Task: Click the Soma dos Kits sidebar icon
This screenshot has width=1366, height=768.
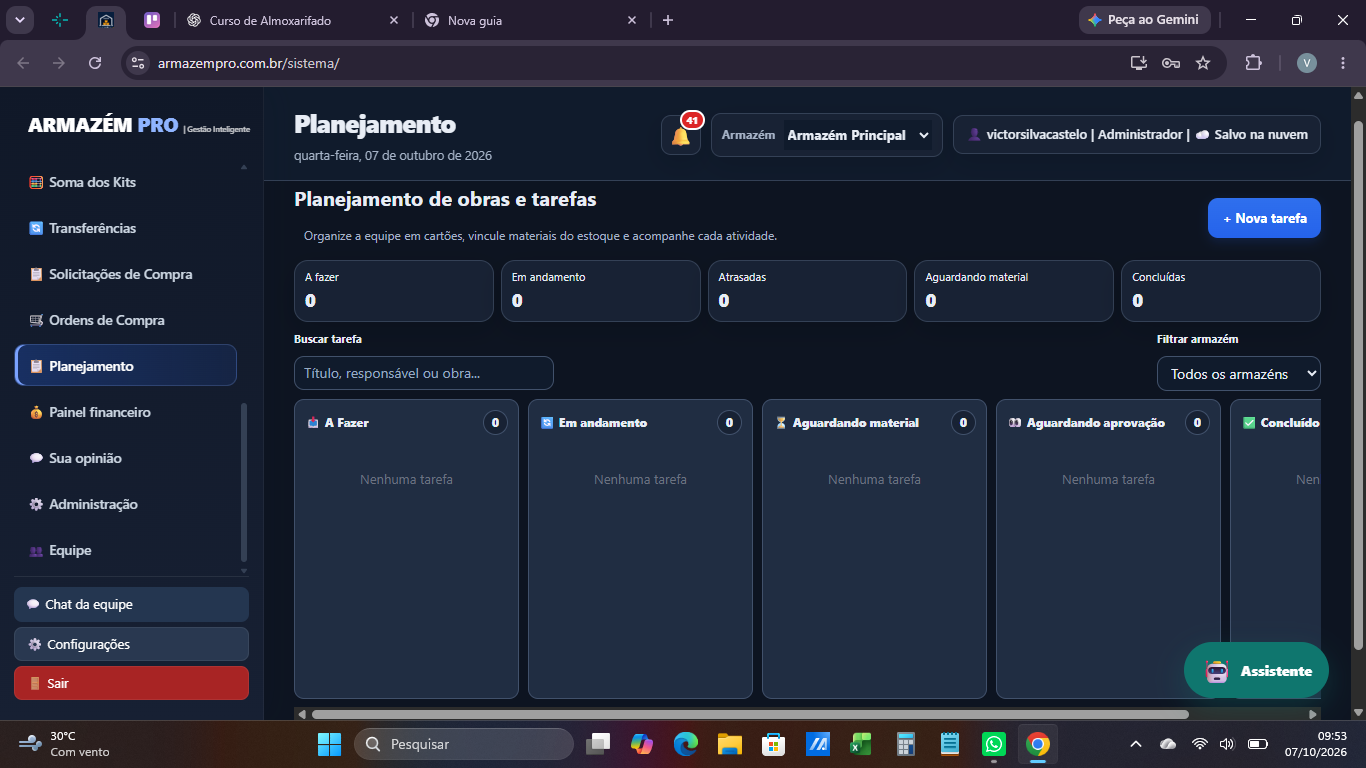Action: tap(36, 182)
